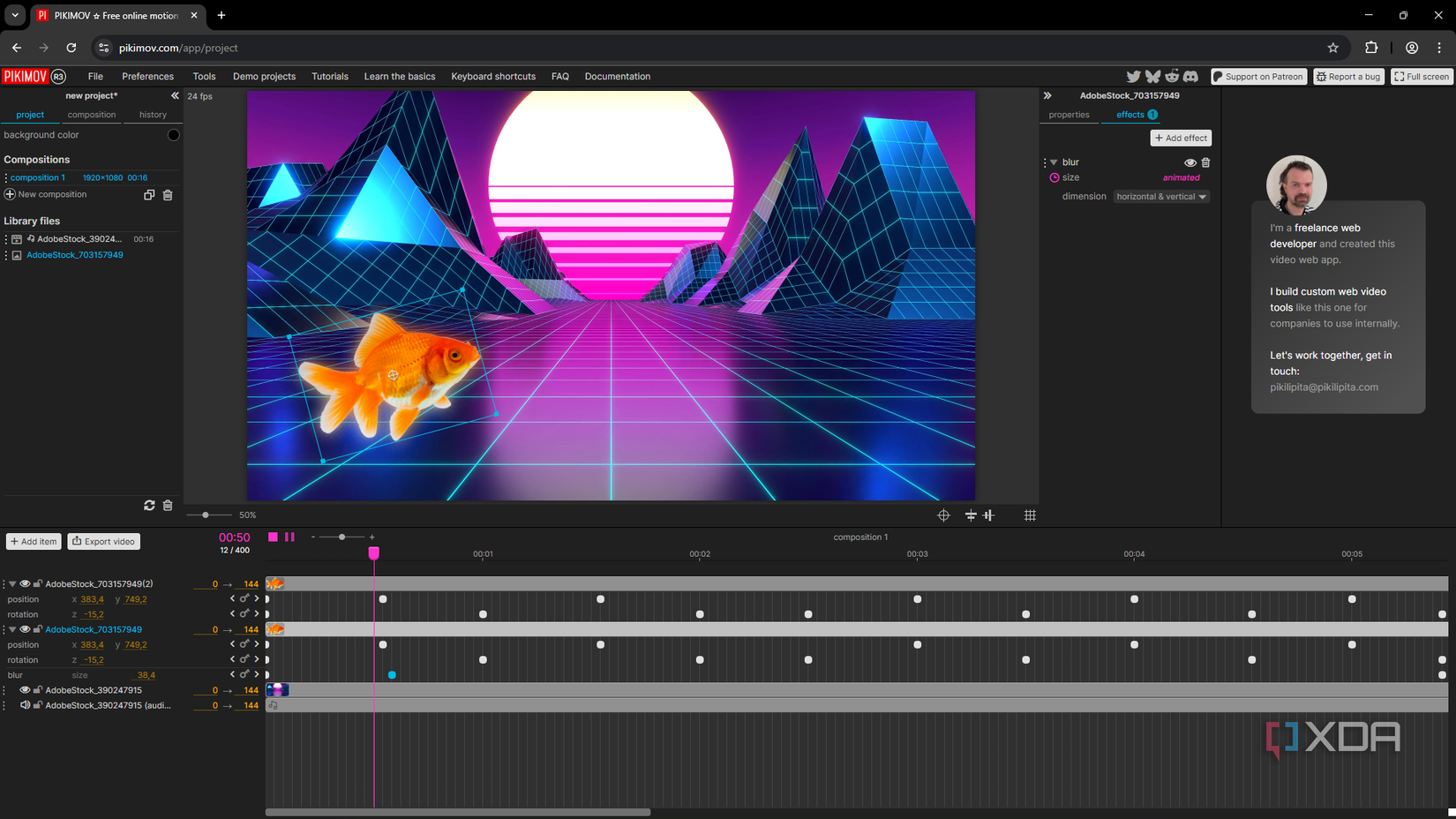1456x819 pixels.
Task: Click the size animation clock icon
Action: tap(1054, 178)
